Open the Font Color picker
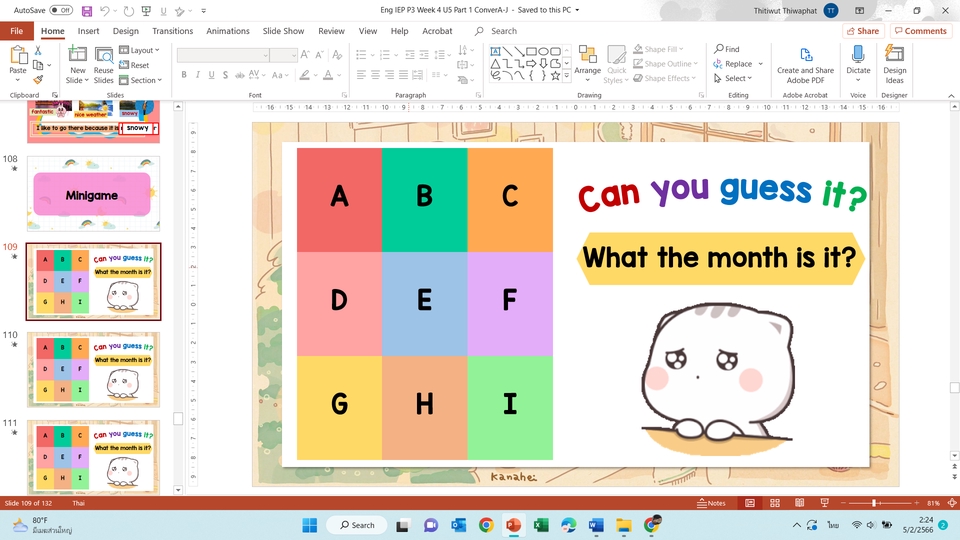This screenshot has height=540, width=960. click(x=328, y=75)
